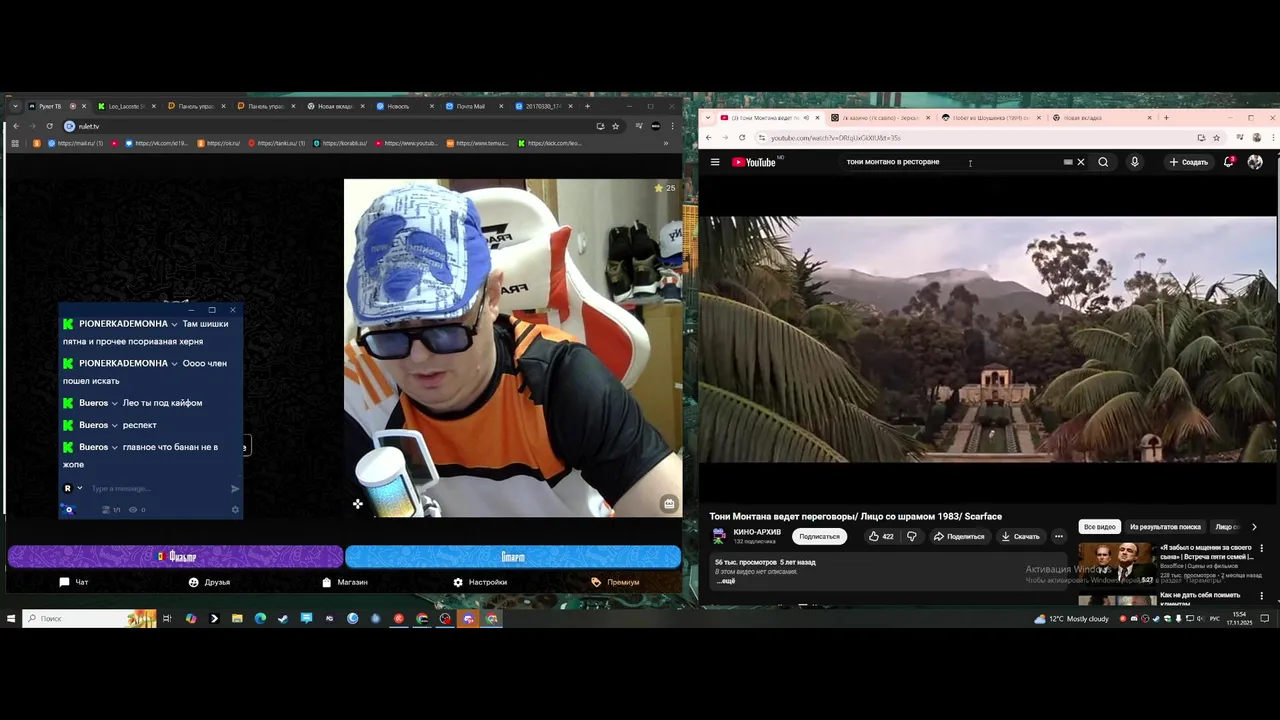The height and width of the screenshot is (720, 1280).
Task: Click Поделиться under the video
Action: tap(959, 536)
